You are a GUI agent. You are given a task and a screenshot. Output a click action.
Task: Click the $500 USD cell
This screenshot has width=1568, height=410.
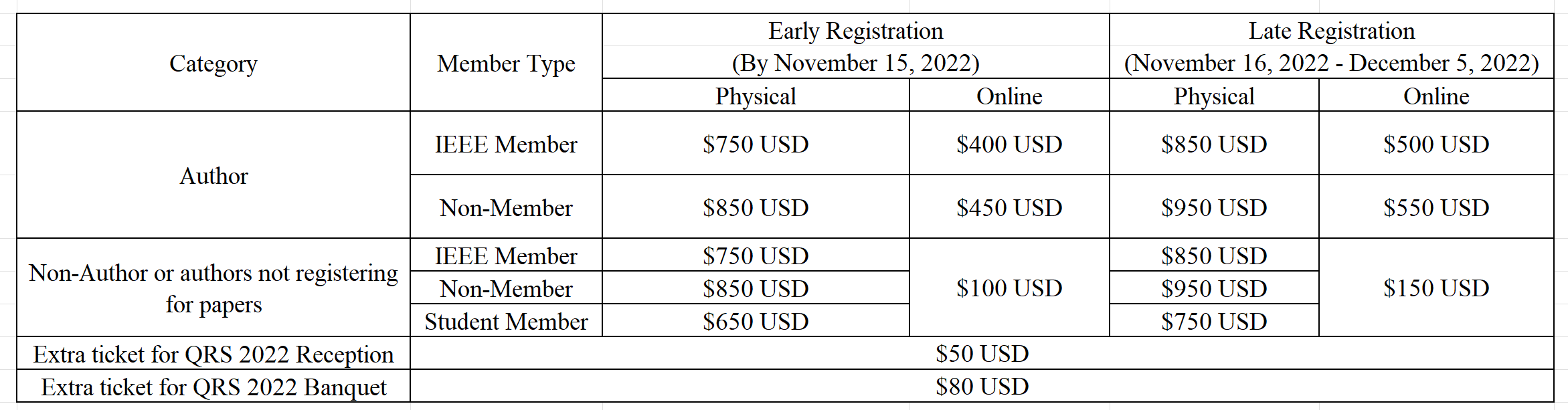coord(1436,144)
